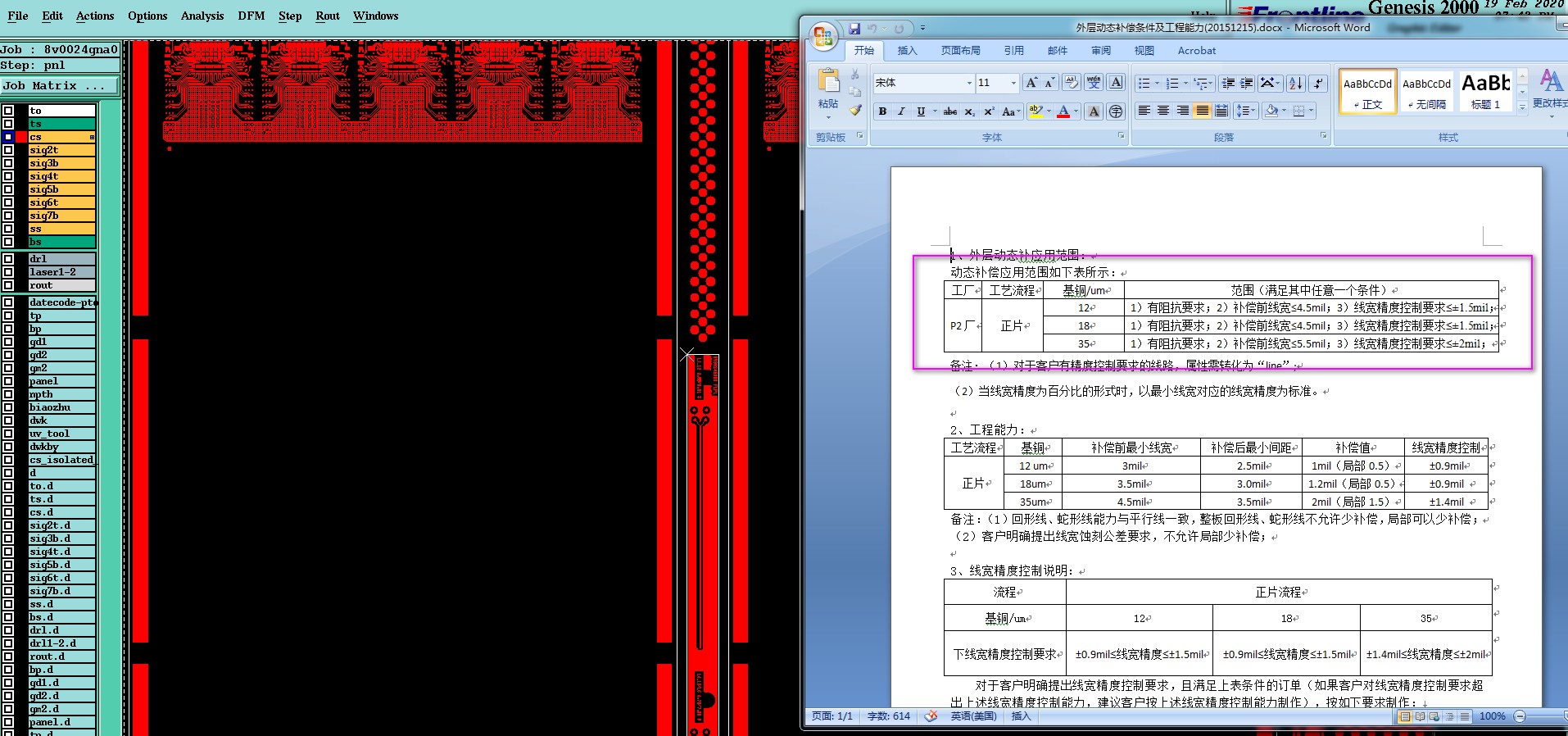
Task: Toggle the checkbox for layer biaozhu
Action: (x=8, y=407)
